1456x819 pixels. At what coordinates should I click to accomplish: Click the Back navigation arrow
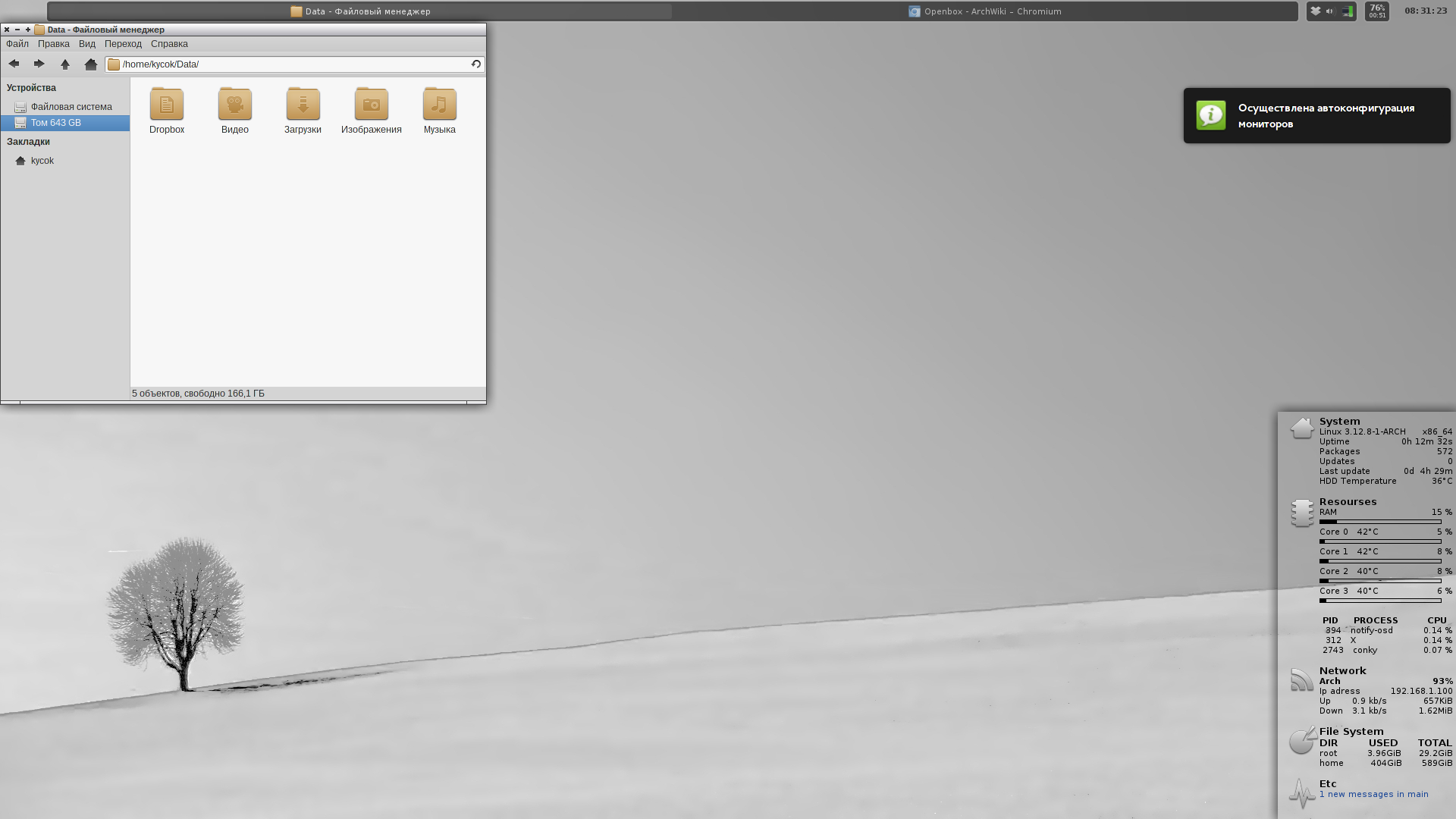coord(14,64)
